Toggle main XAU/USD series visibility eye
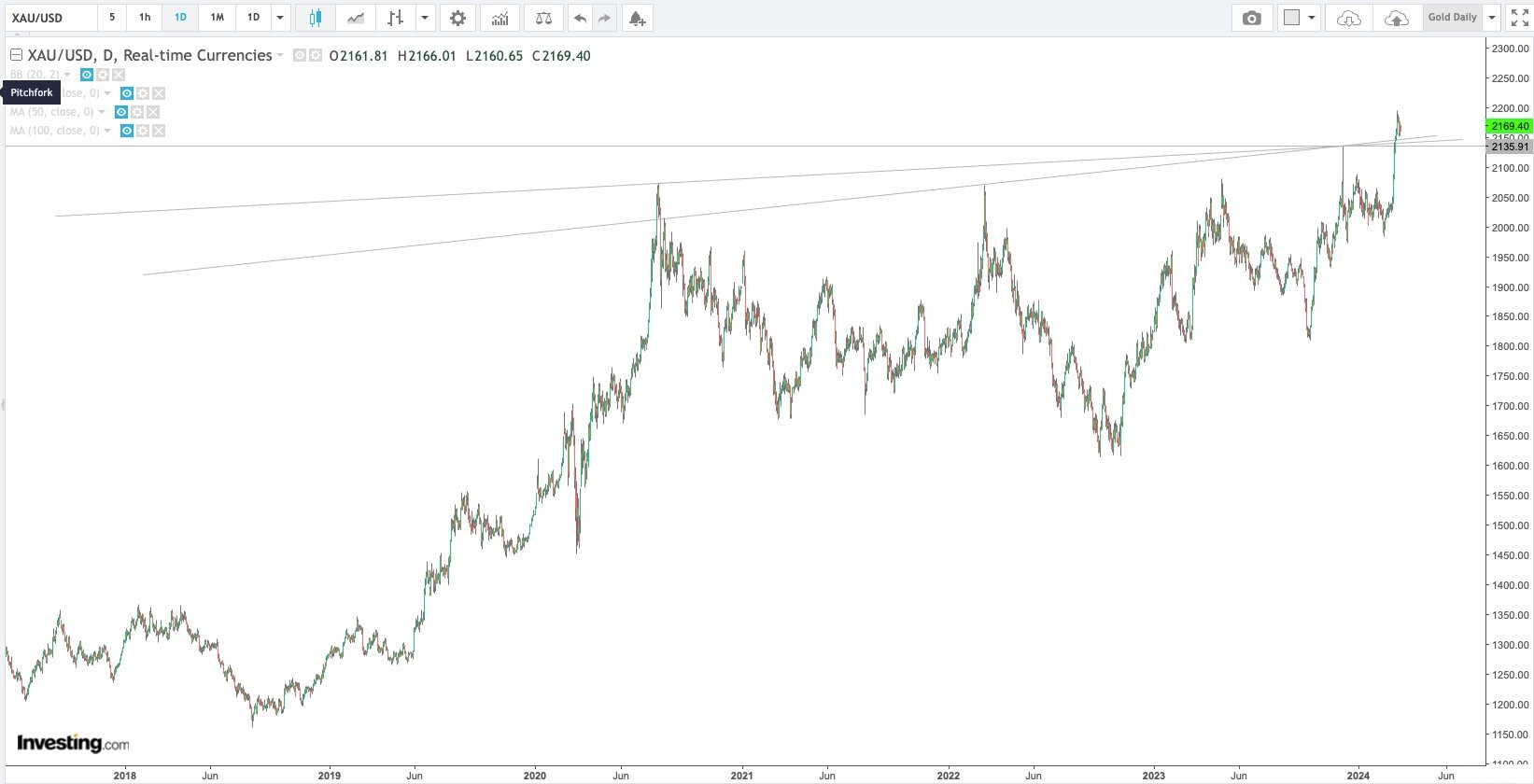The image size is (1534, 784). pyautogui.click(x=300, y=55)
